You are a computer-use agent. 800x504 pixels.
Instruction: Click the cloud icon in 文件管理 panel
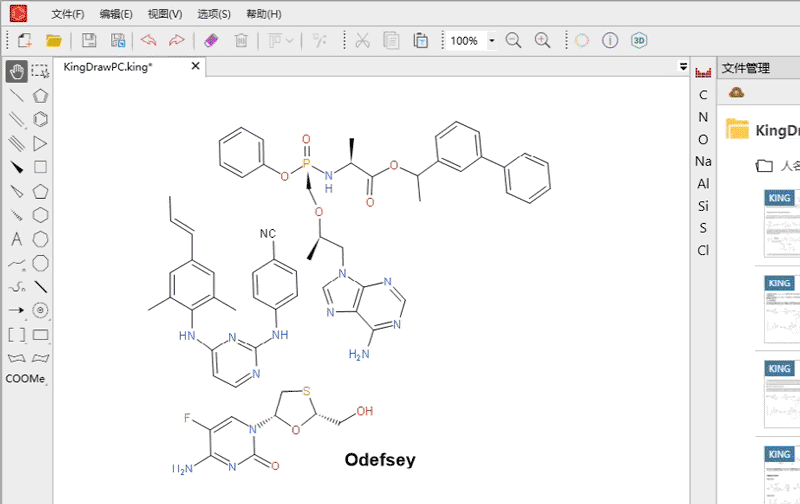point(736,93)
